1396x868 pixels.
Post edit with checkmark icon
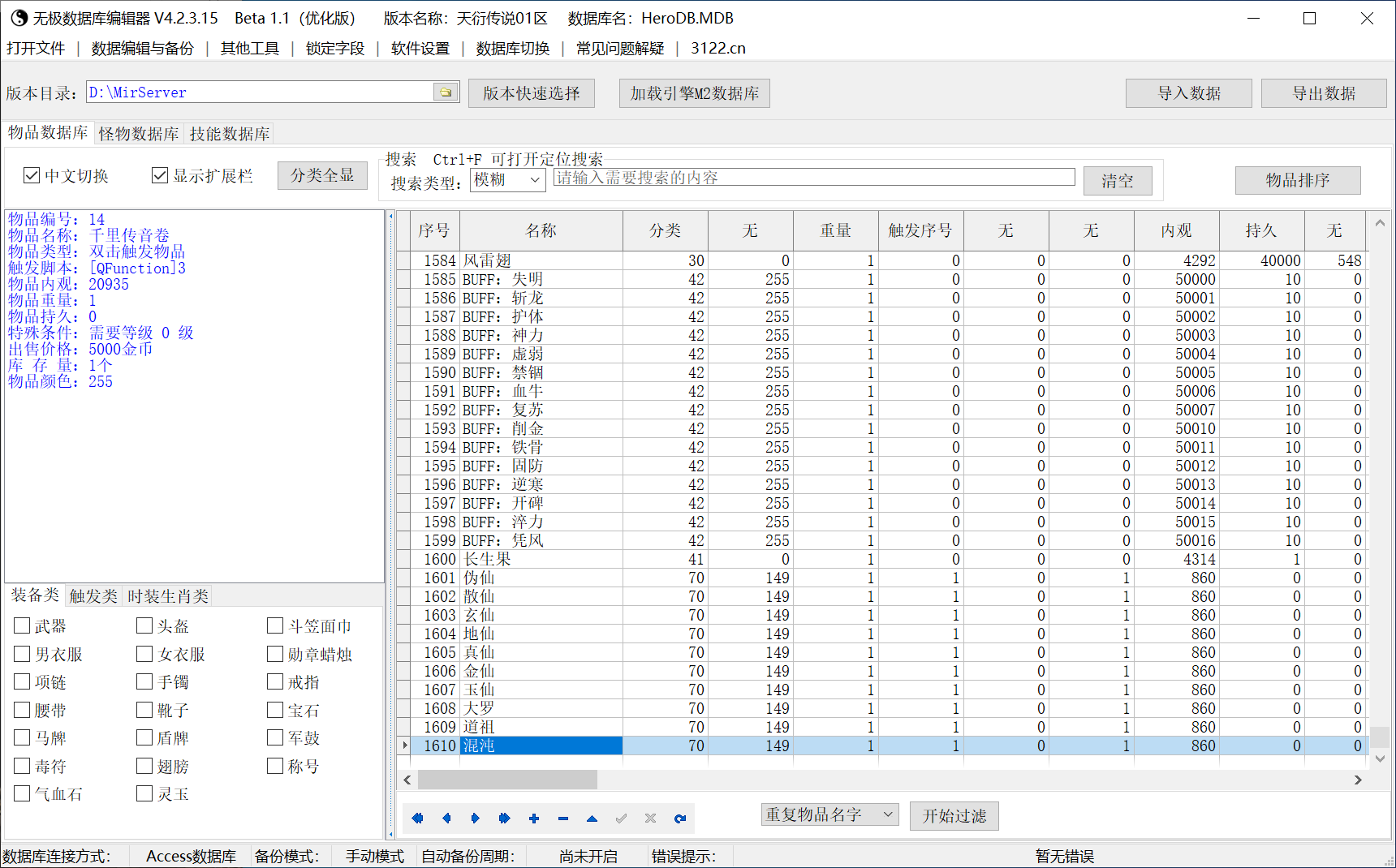pyautogui.click(x=621, y=819)
